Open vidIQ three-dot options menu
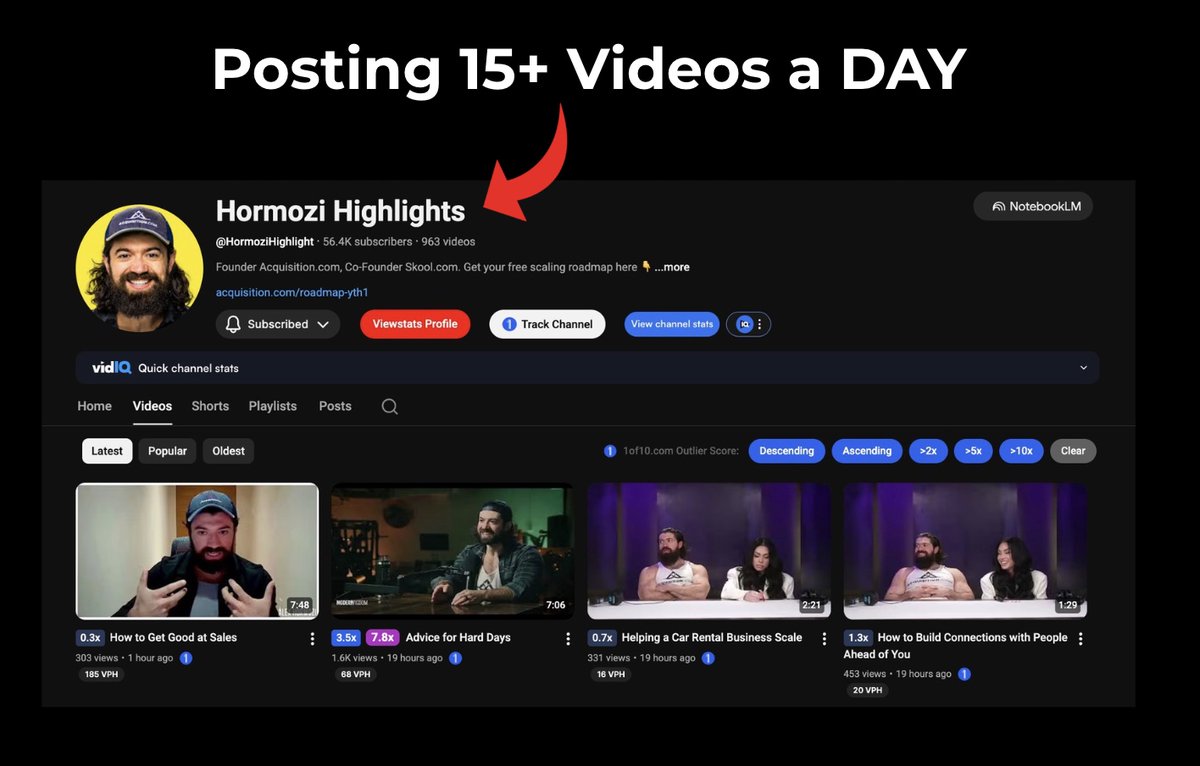This screenshot has width=1200, height=766. 759,324
